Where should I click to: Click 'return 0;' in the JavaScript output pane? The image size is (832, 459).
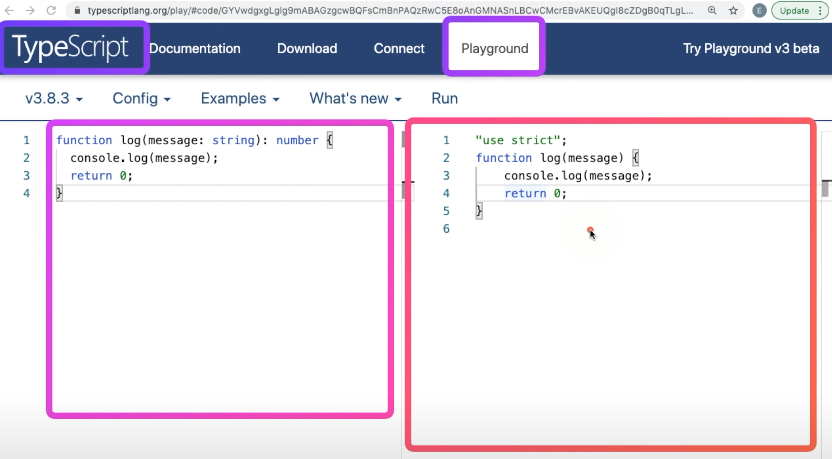[535, 193]
